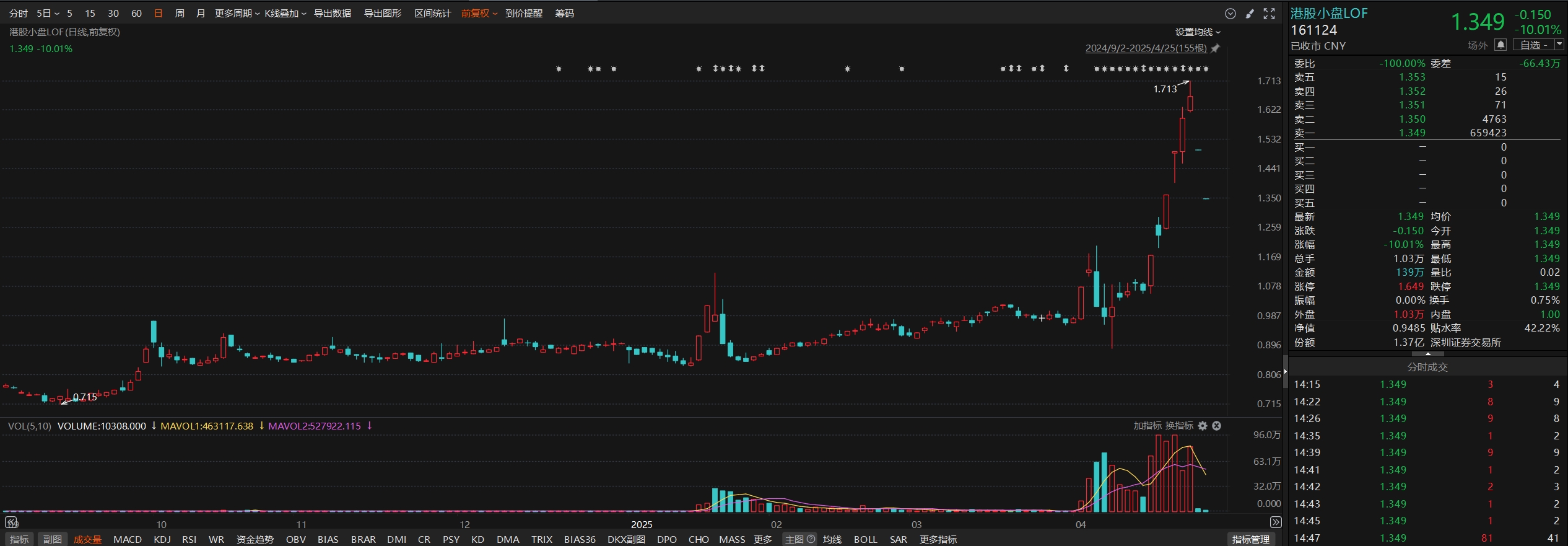Screen dimensions: 1568x546
Task: Select the paintbrush drawing tool icon
Action: coord(1250,14)
